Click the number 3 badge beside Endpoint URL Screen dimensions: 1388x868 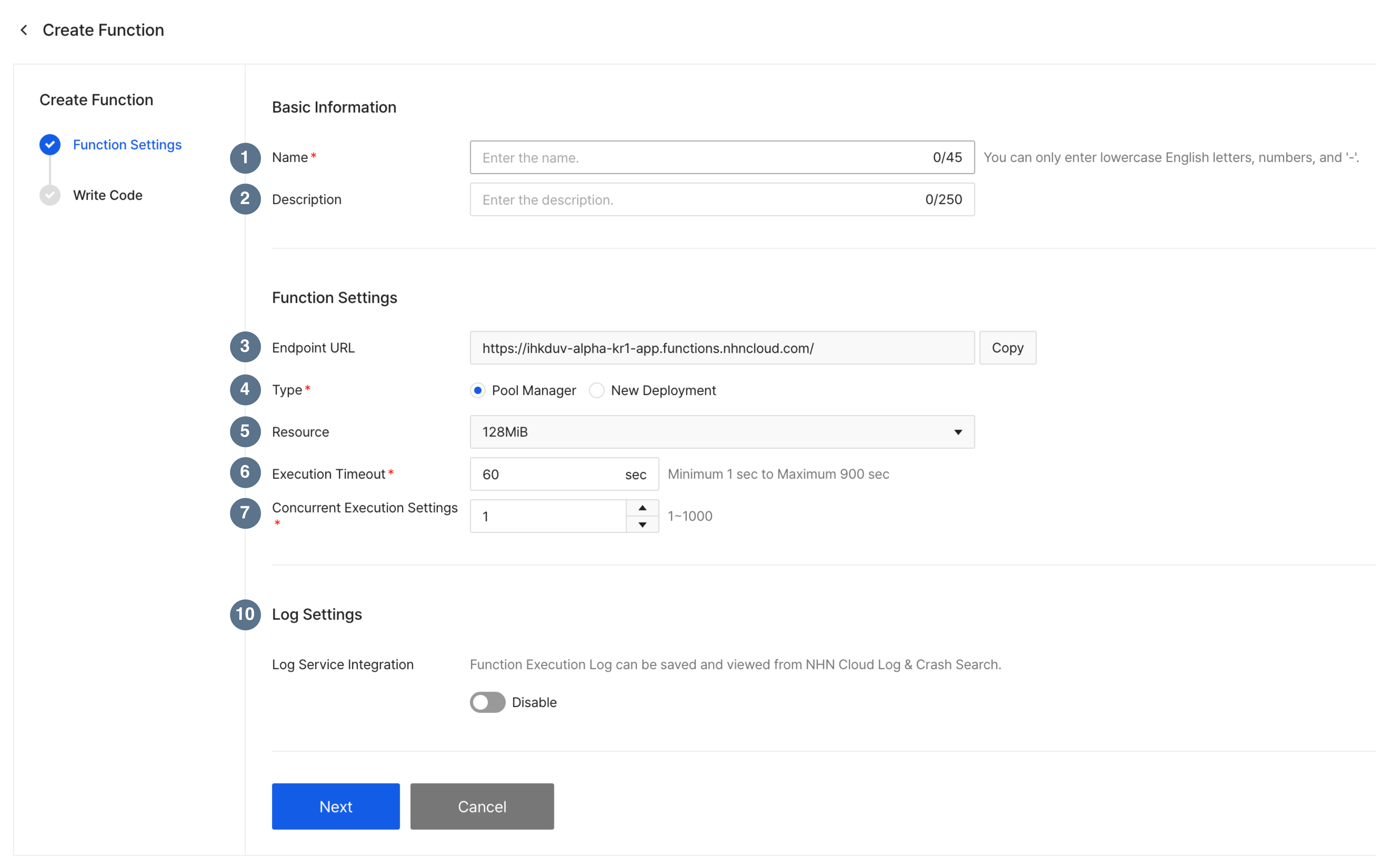245,347
